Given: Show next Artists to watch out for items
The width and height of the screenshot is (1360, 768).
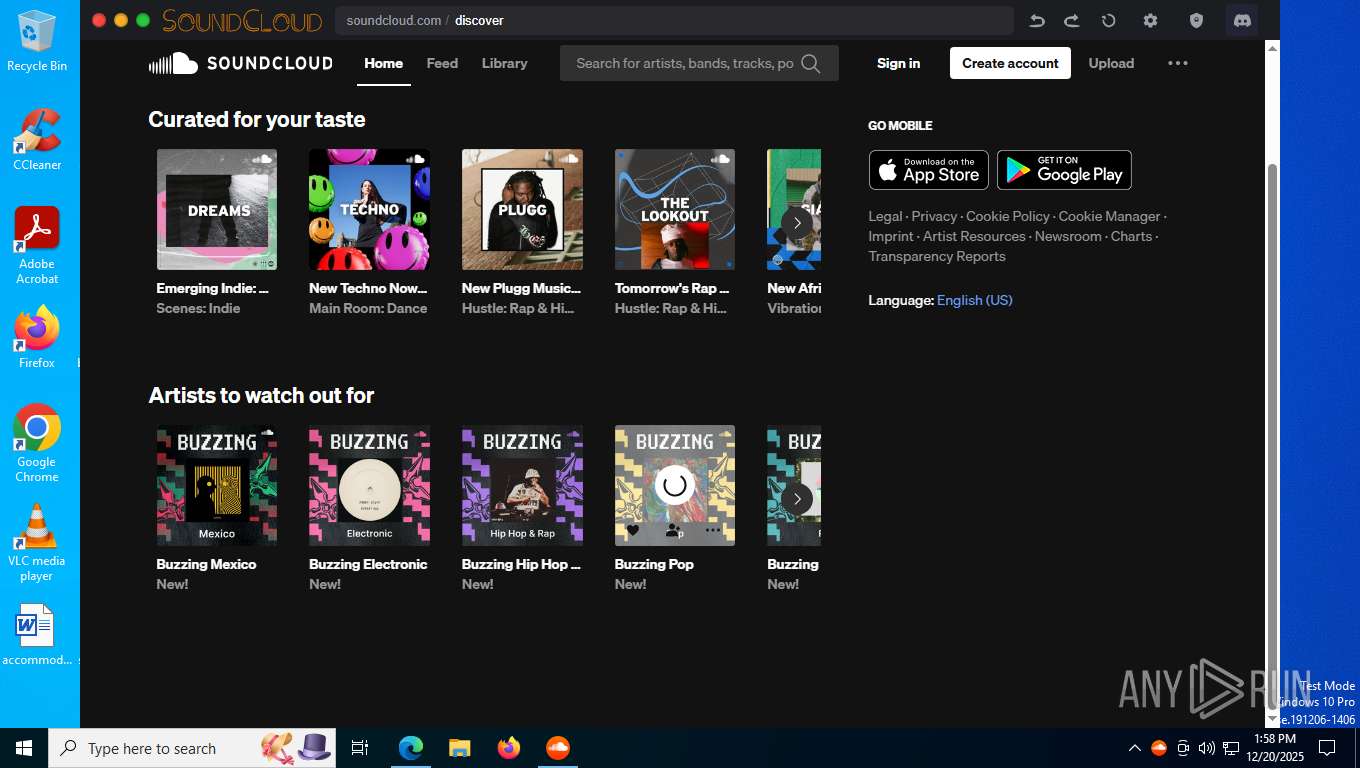Looking at the screenshot, I should point(797,499).
